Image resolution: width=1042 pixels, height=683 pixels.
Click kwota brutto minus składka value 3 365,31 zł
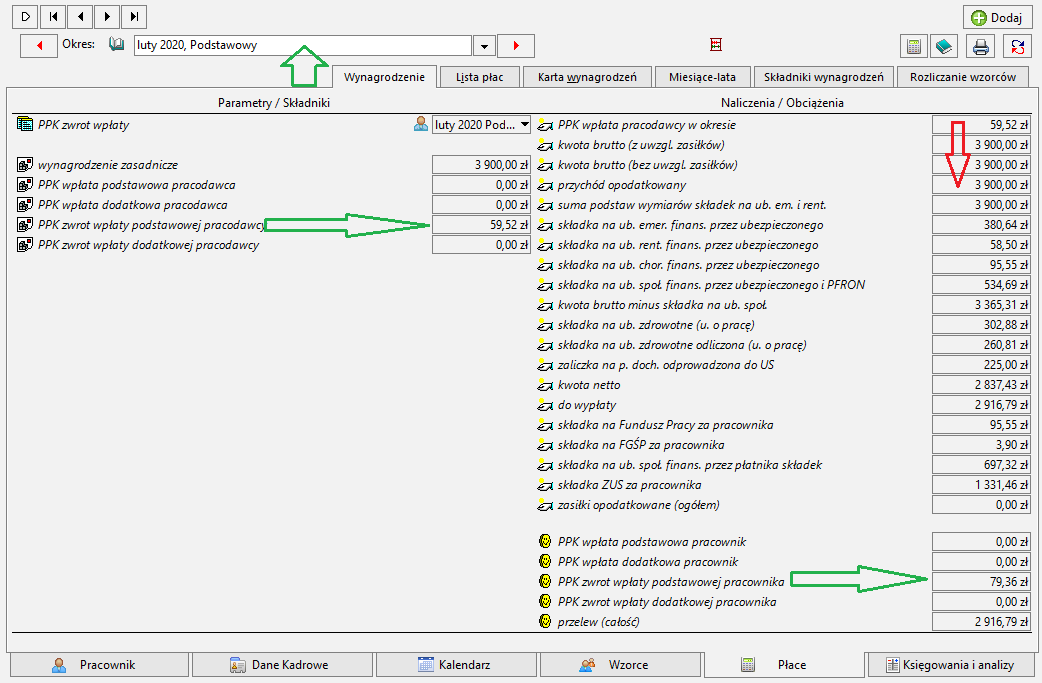(x=981, y=305)
